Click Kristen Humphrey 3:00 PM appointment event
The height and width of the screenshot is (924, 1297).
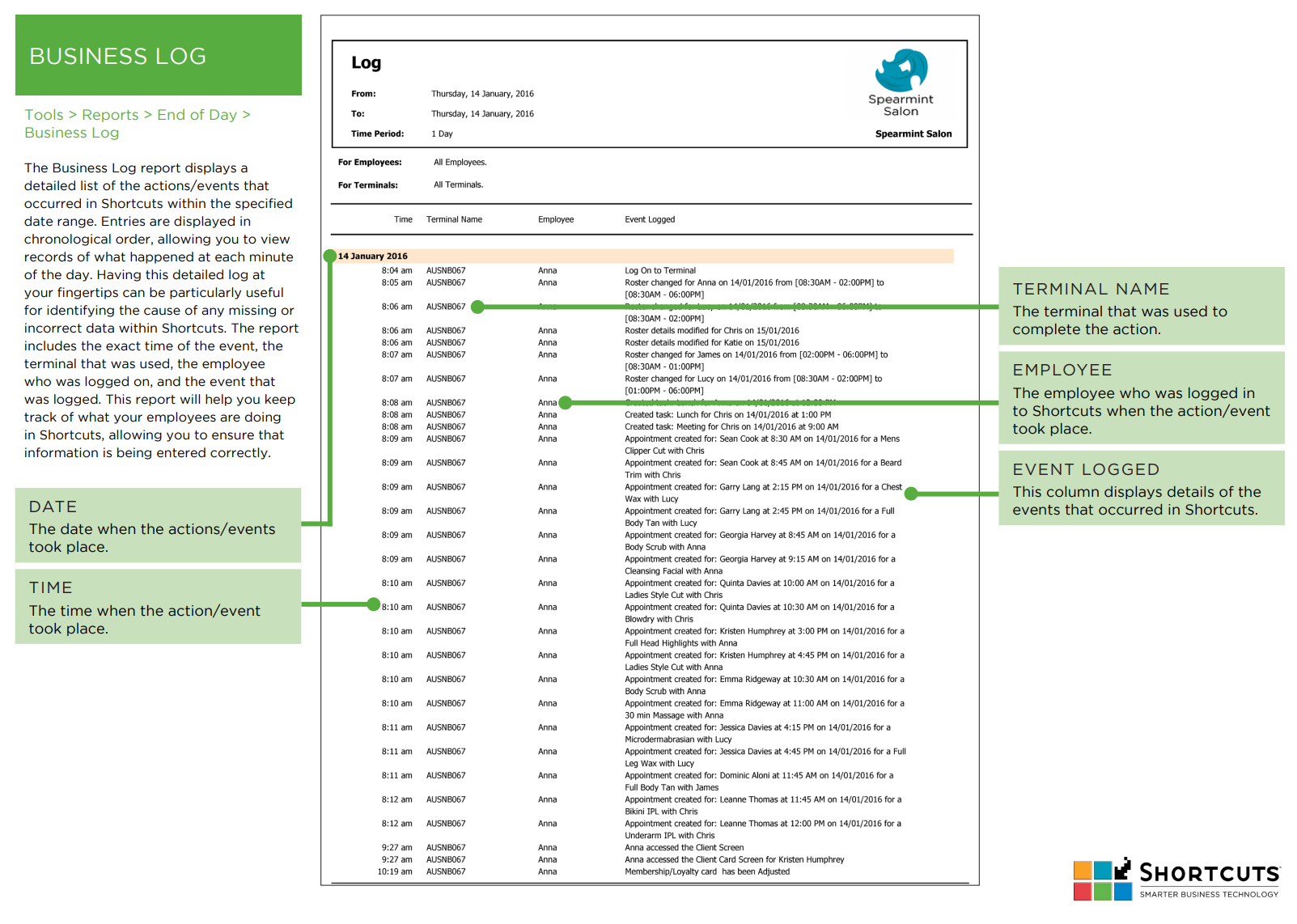tap(765, 638)
